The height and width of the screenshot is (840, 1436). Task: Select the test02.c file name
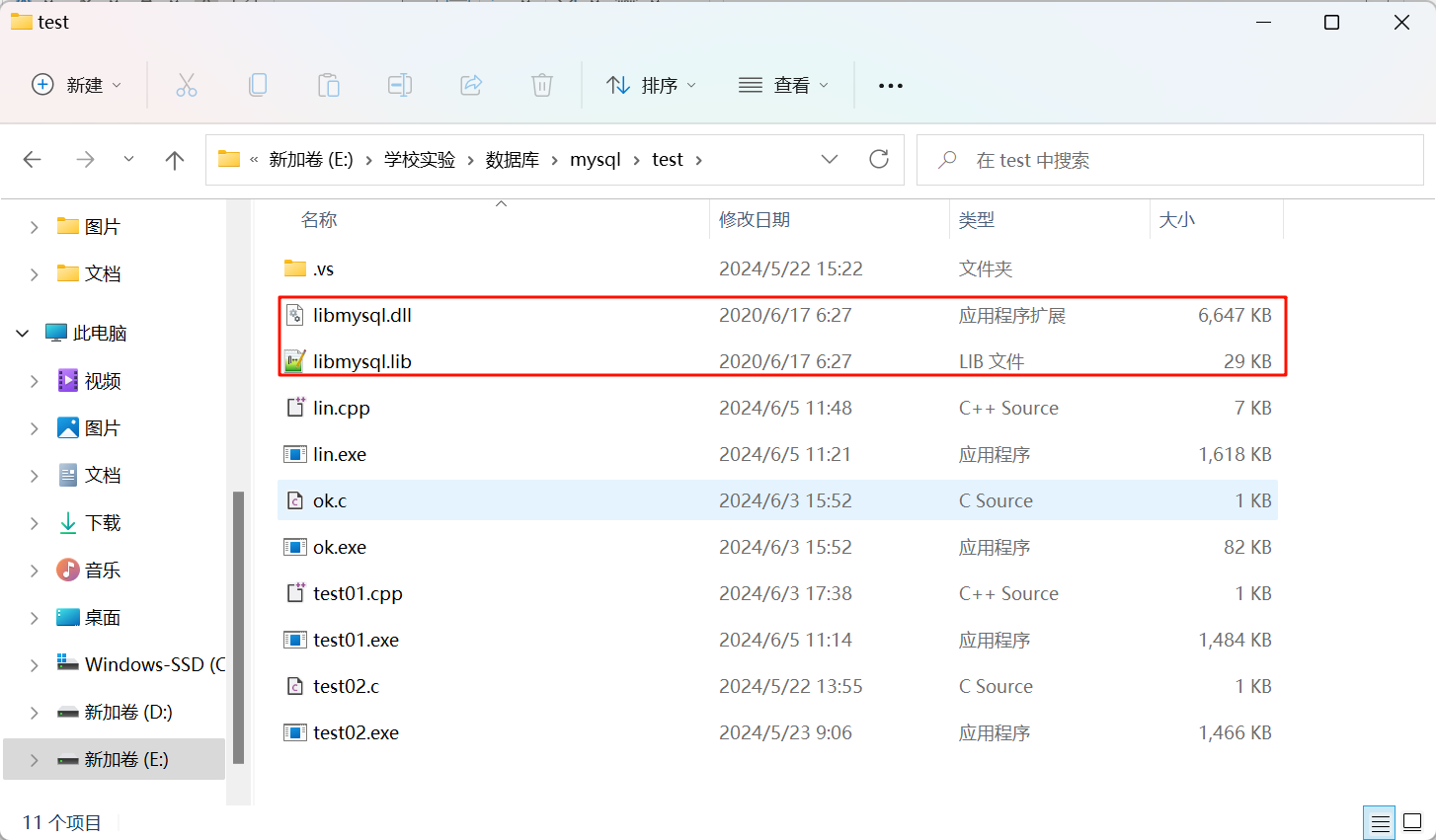346,686
